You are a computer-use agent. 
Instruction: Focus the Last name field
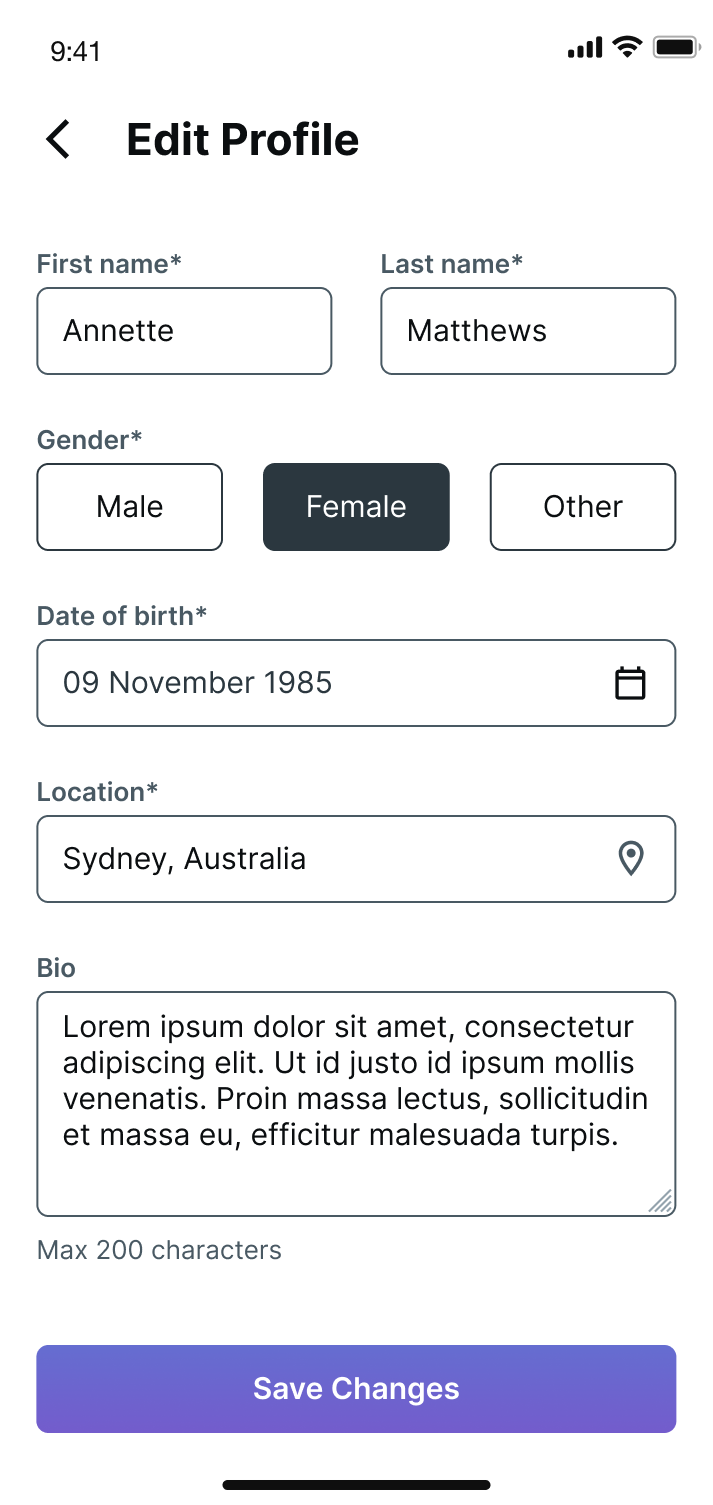coord(528,331)
